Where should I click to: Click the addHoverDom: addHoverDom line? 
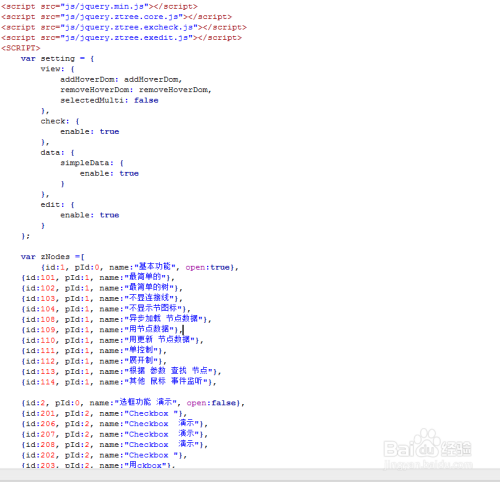[121, 79]
